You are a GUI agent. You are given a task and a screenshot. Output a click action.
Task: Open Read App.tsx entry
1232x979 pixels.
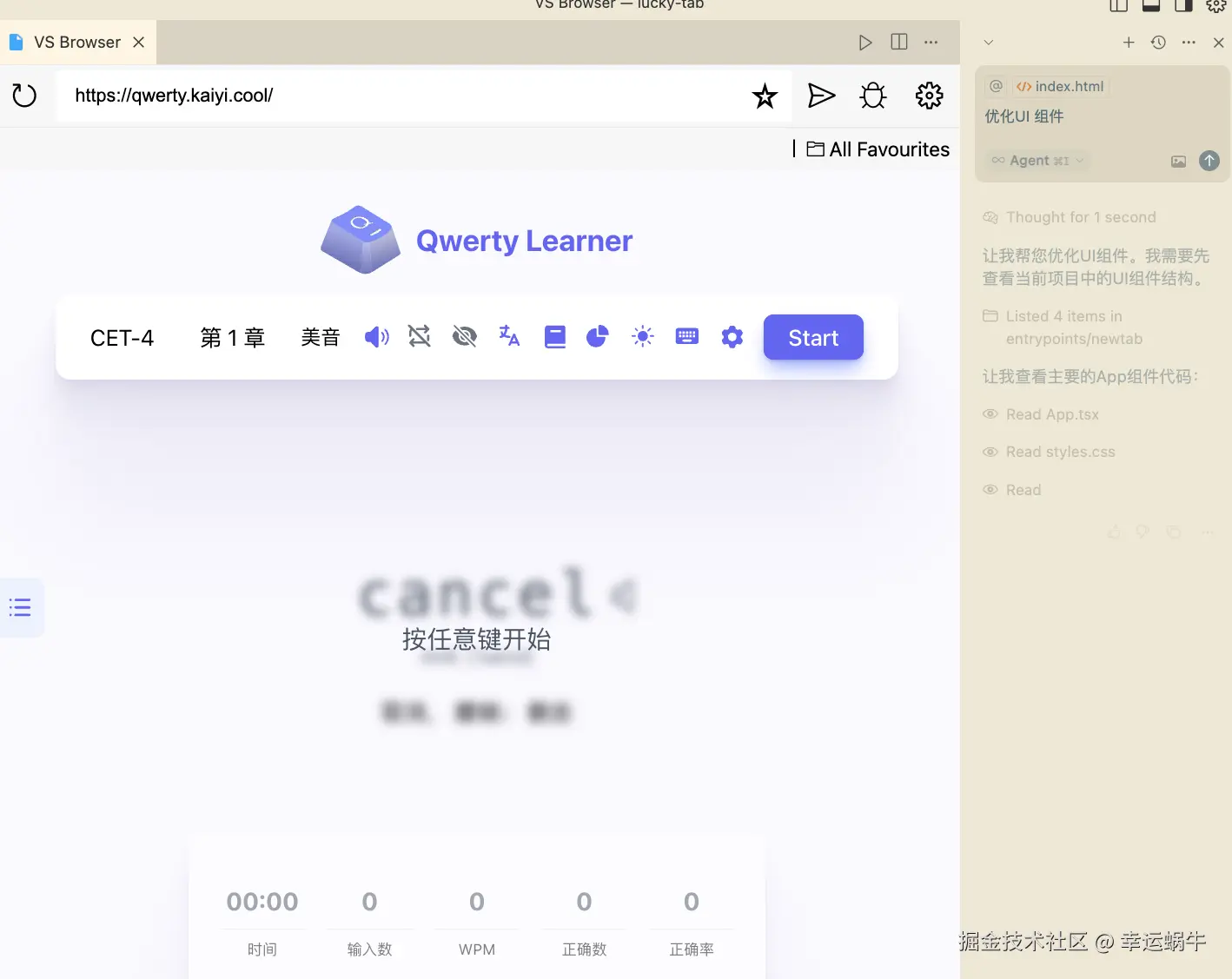tap(1041, 414)
